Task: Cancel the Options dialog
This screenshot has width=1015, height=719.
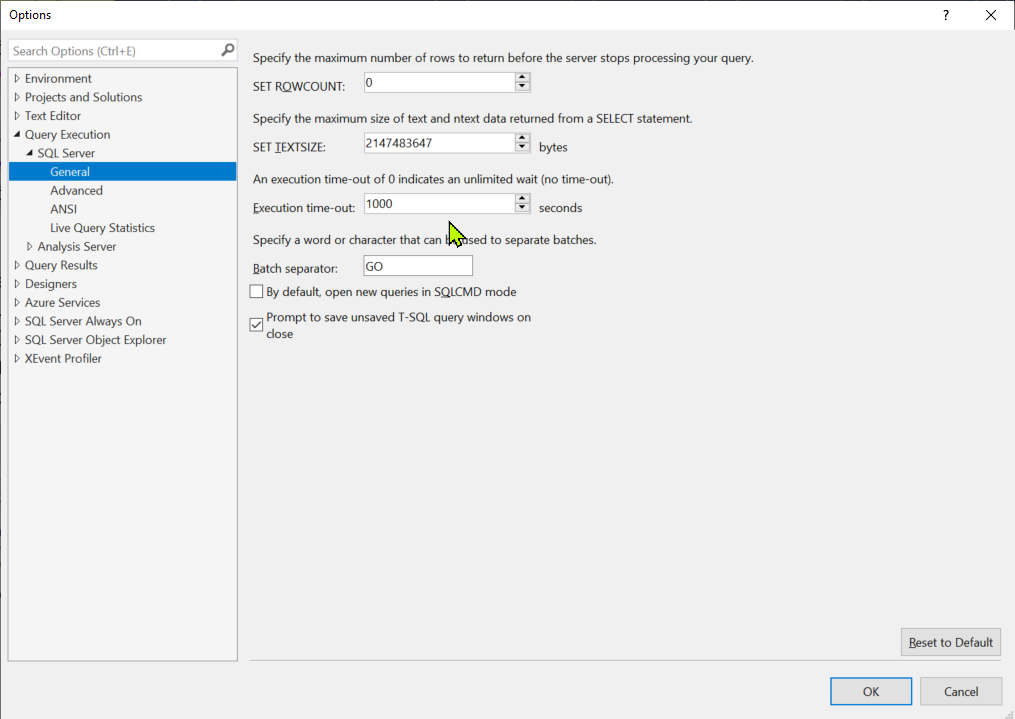Action: coord(960,691)
